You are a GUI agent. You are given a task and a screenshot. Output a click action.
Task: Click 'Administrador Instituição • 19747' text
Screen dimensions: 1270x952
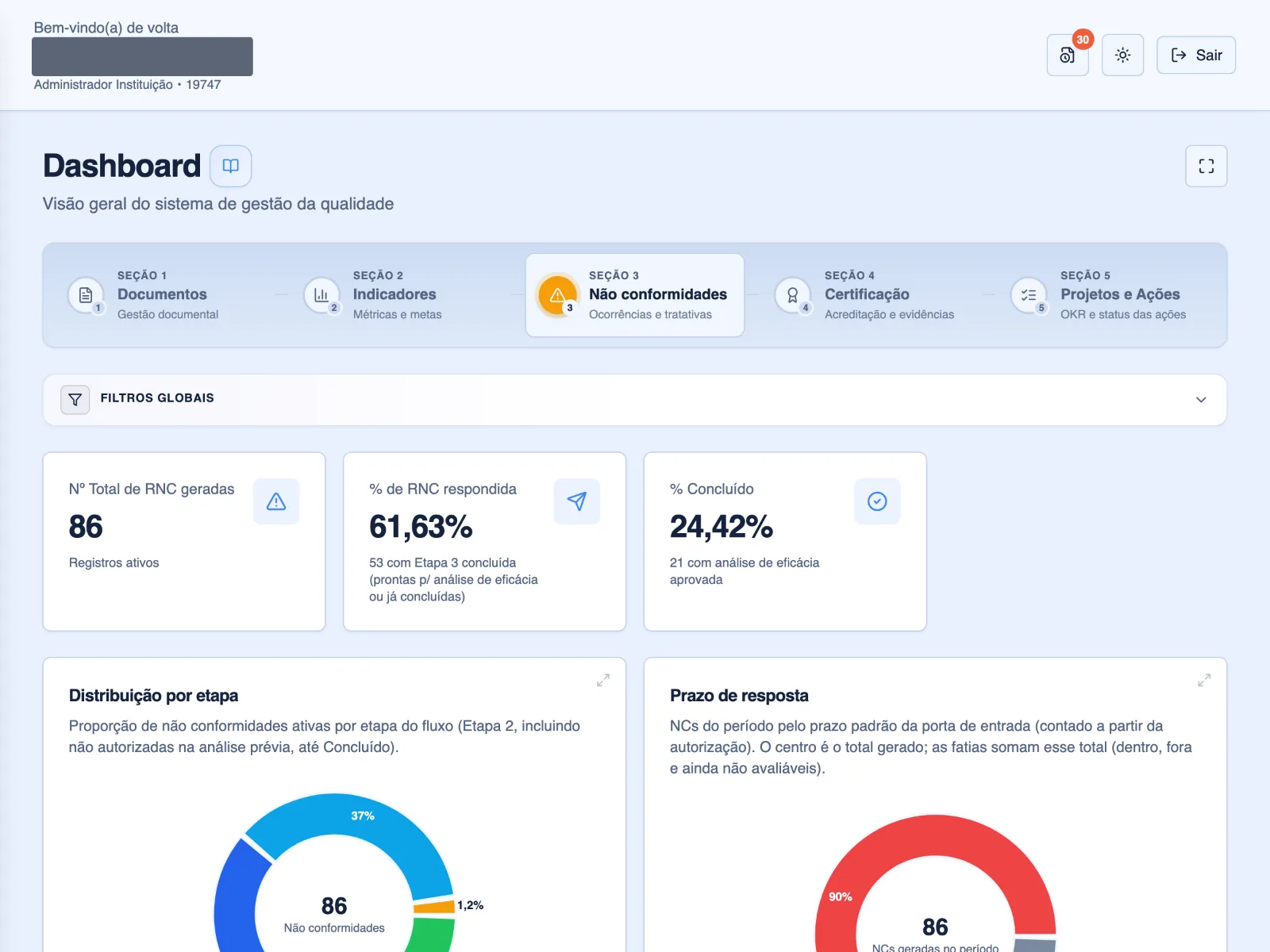pyautogui.click(x=127, y=85)
